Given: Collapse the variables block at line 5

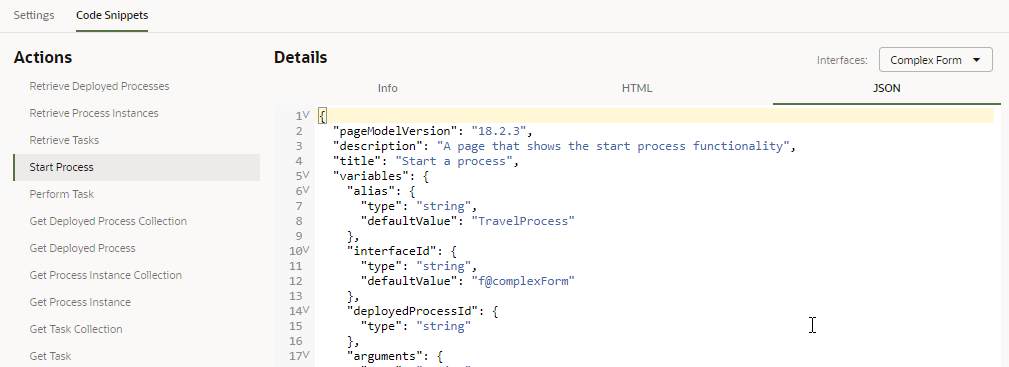Looking at the screenshot, I should 306,174.
